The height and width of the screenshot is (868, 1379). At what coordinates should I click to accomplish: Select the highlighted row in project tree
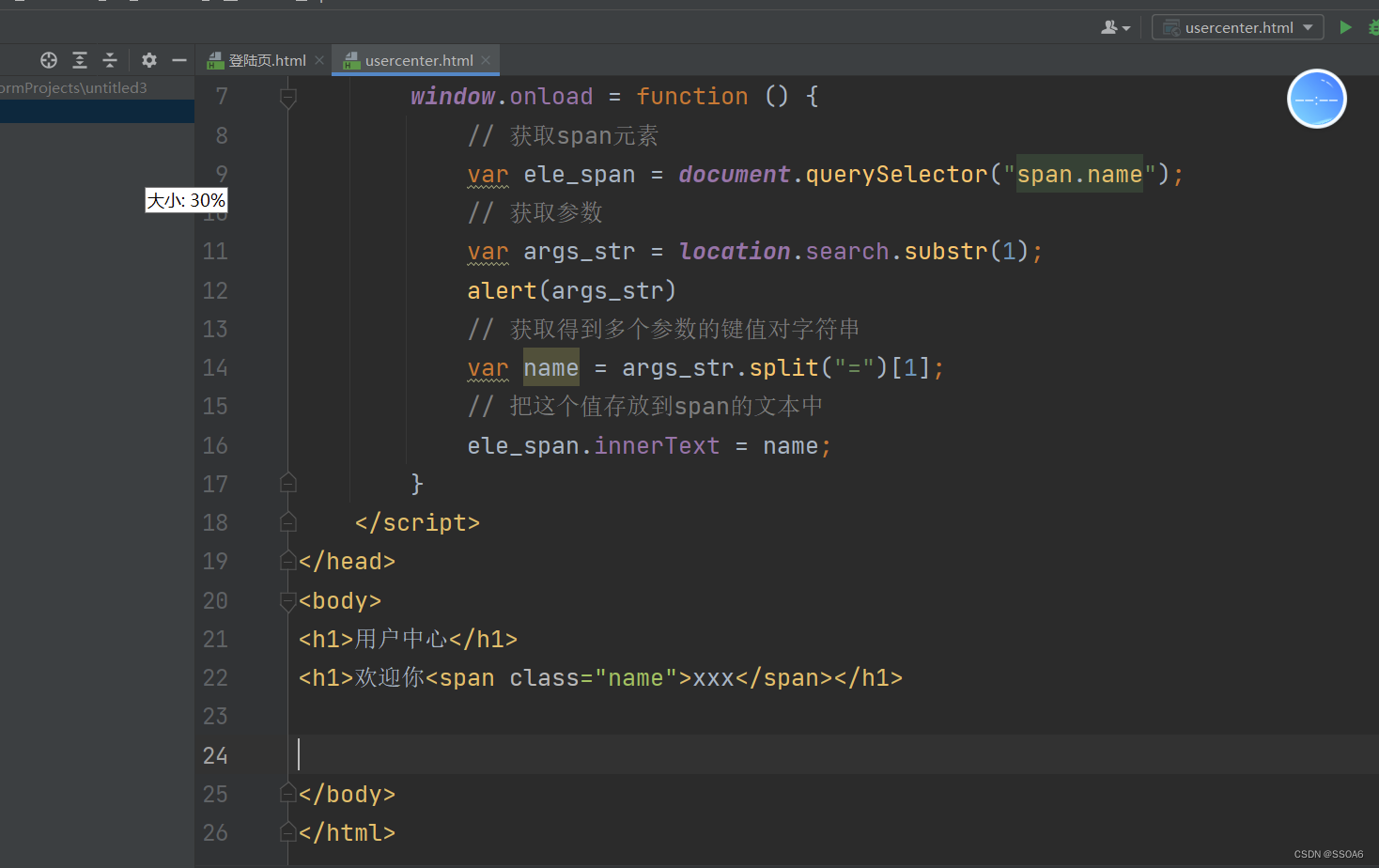tap(97, 111)
